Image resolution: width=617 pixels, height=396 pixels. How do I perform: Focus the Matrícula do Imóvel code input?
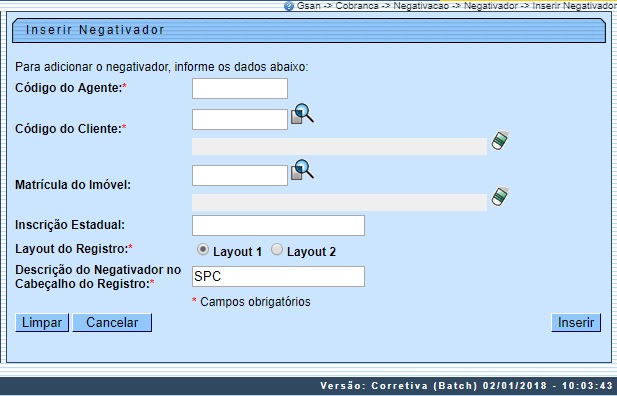coord(240,176)
